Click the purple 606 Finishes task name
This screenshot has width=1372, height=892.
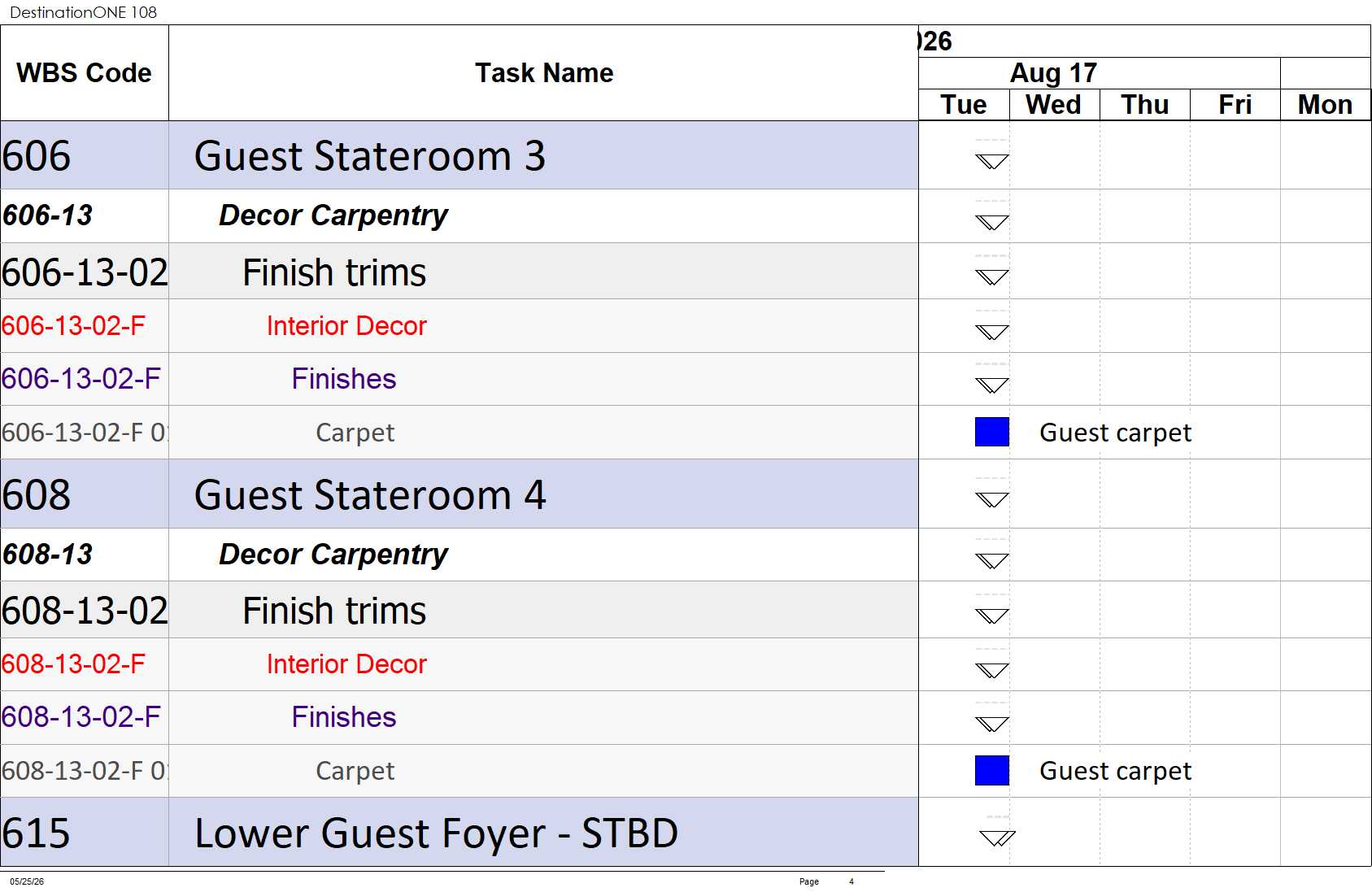pyautogui.click(x=344, y=379)
